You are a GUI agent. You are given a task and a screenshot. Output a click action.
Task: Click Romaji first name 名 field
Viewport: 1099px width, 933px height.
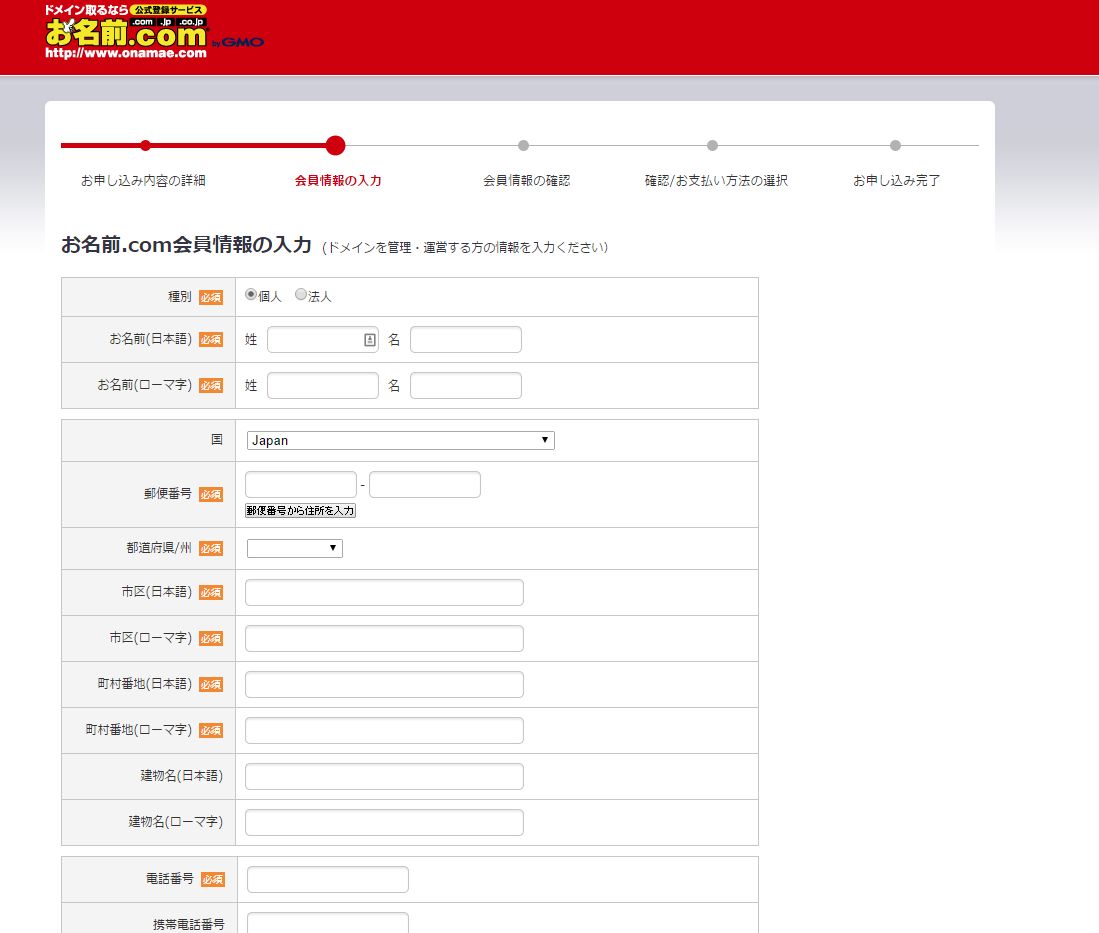tap(465, 386)
